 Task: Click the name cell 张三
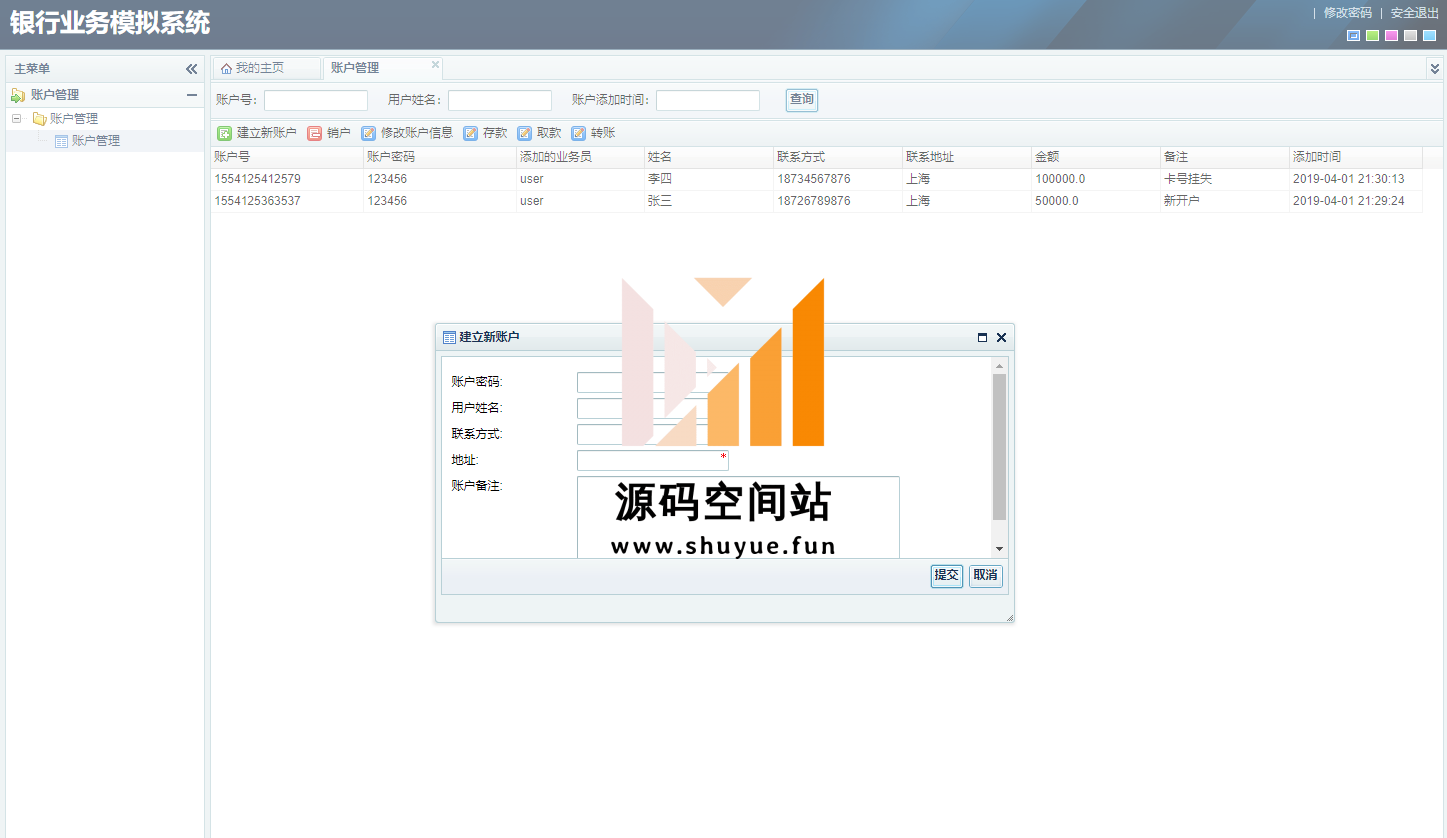[709, 201]
